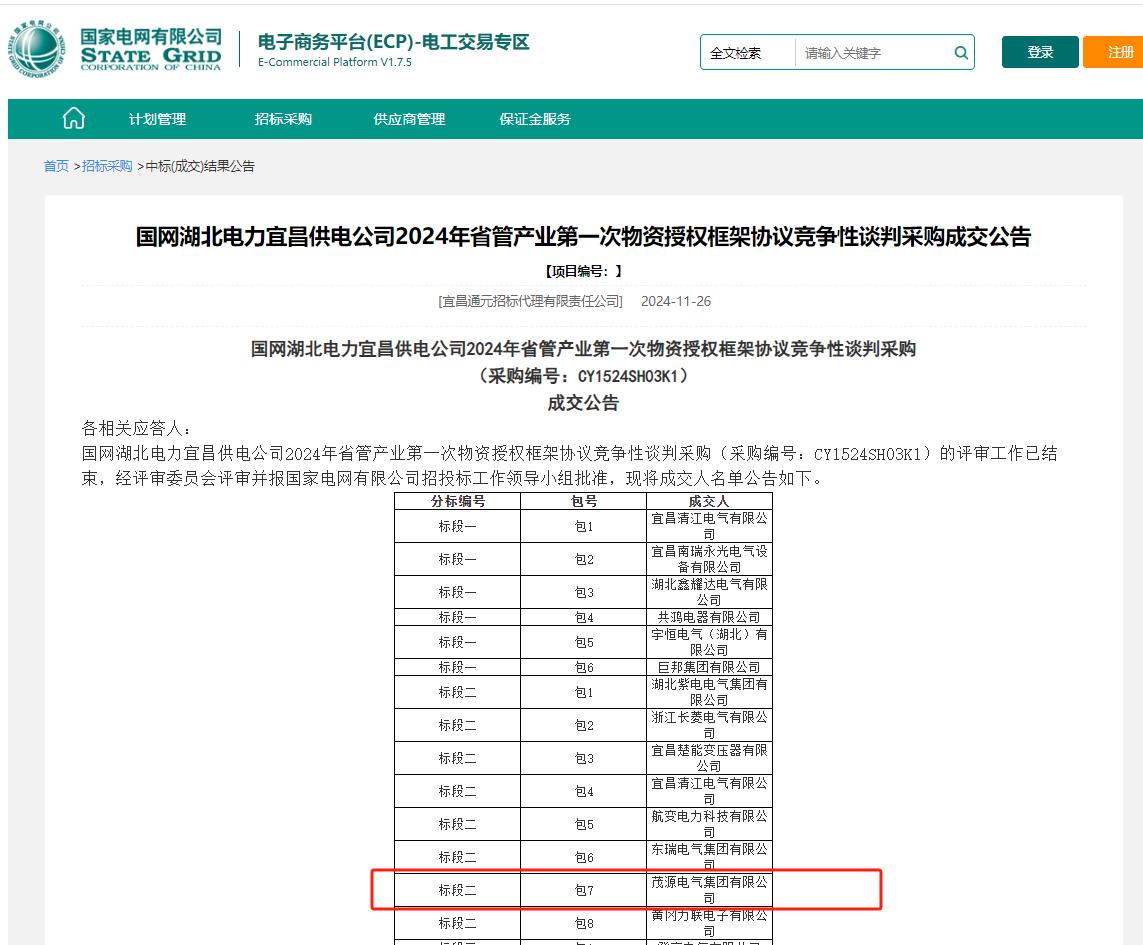Click the 成交人 column header
The width and height of the screenshot is (1143, 945).
coord(709,501)
